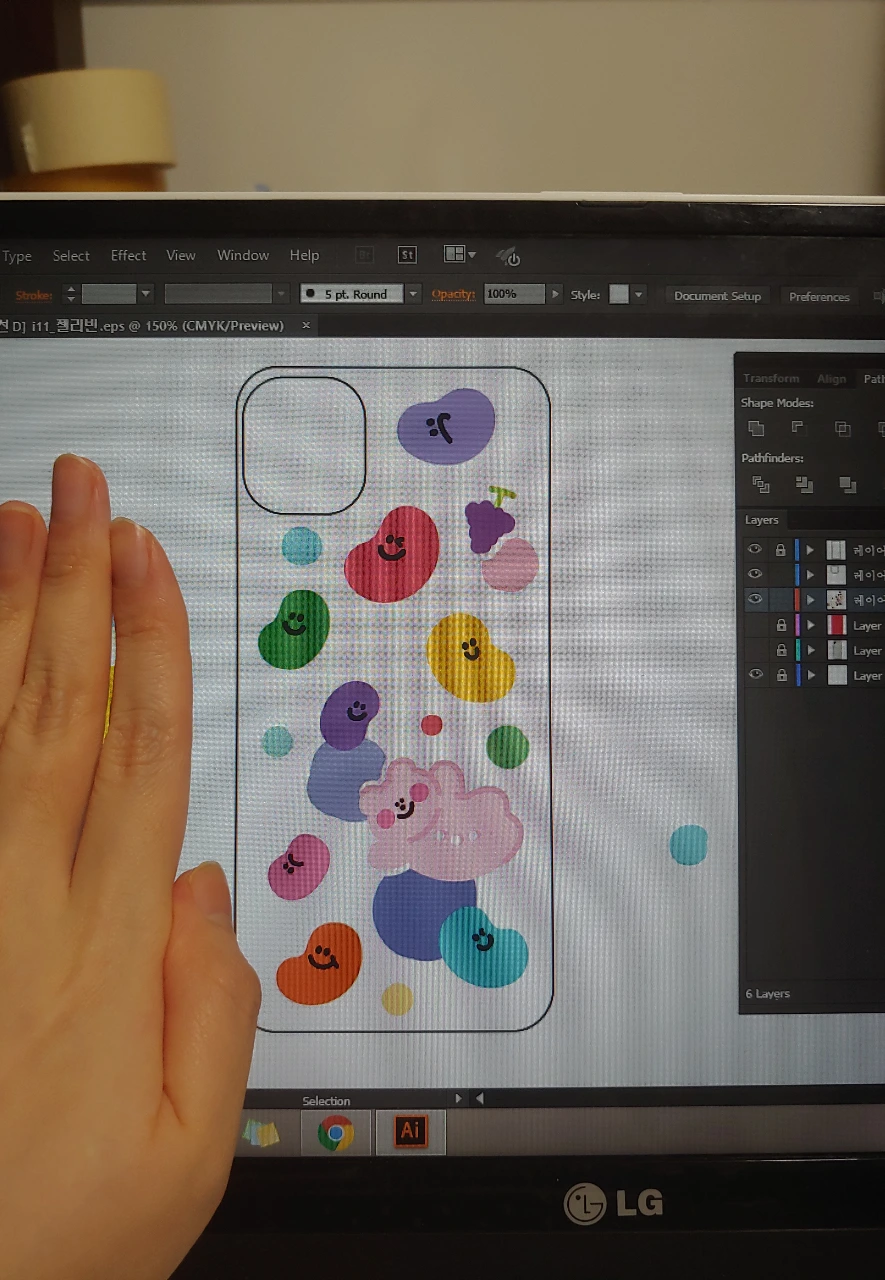Hide the selected red-striped layer
This screenshot has width=885, height=1280.
pos(755,599)
